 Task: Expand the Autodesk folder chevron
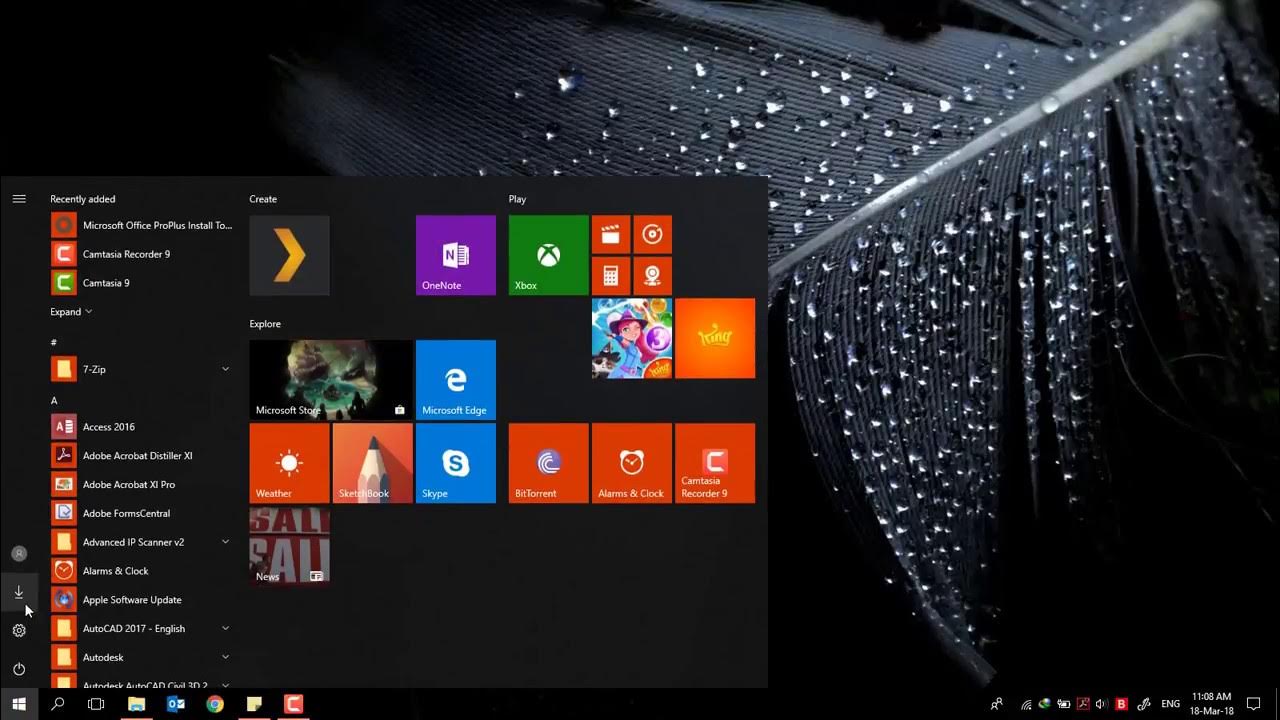coord(225,657)
